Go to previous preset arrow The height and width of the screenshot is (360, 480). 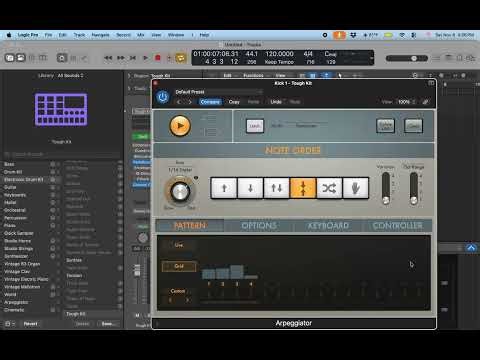tap(179, 102)
